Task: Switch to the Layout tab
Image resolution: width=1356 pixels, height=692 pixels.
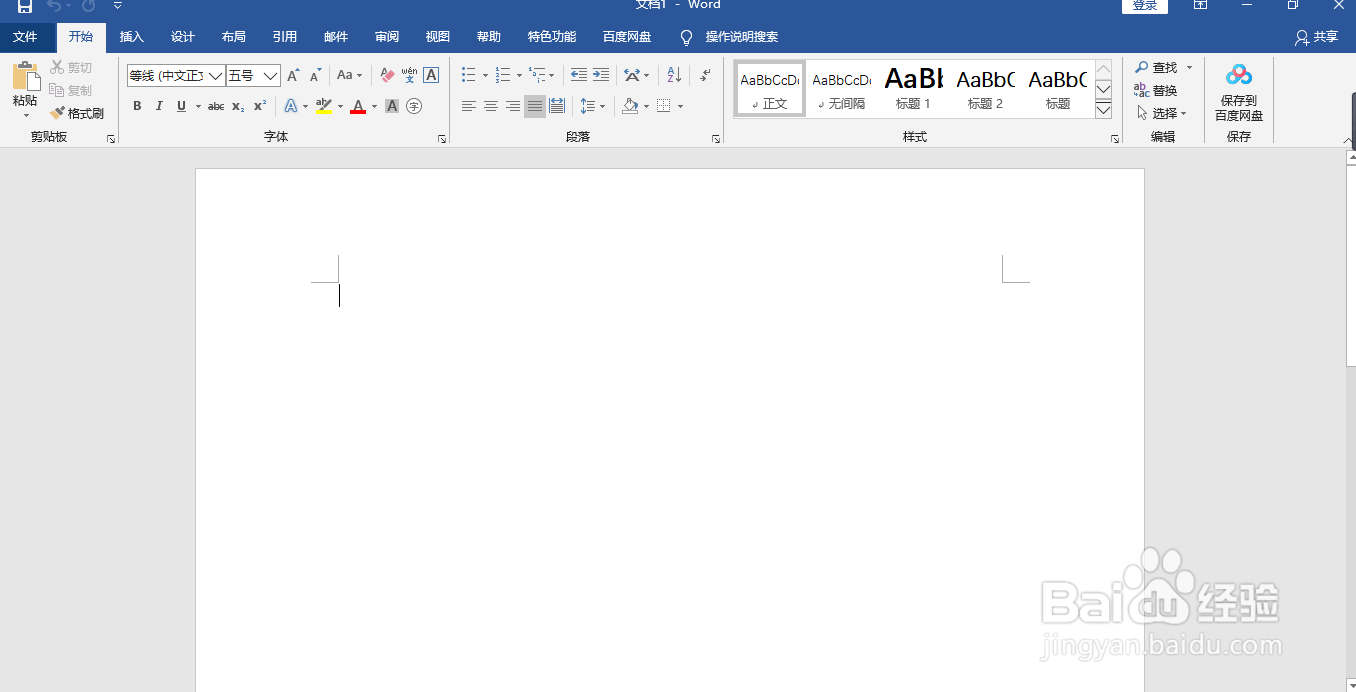Action: (234, 37)
